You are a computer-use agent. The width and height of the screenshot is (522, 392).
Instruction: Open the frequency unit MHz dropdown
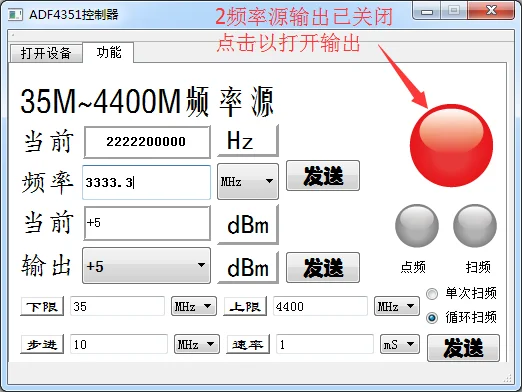[248, 182]
